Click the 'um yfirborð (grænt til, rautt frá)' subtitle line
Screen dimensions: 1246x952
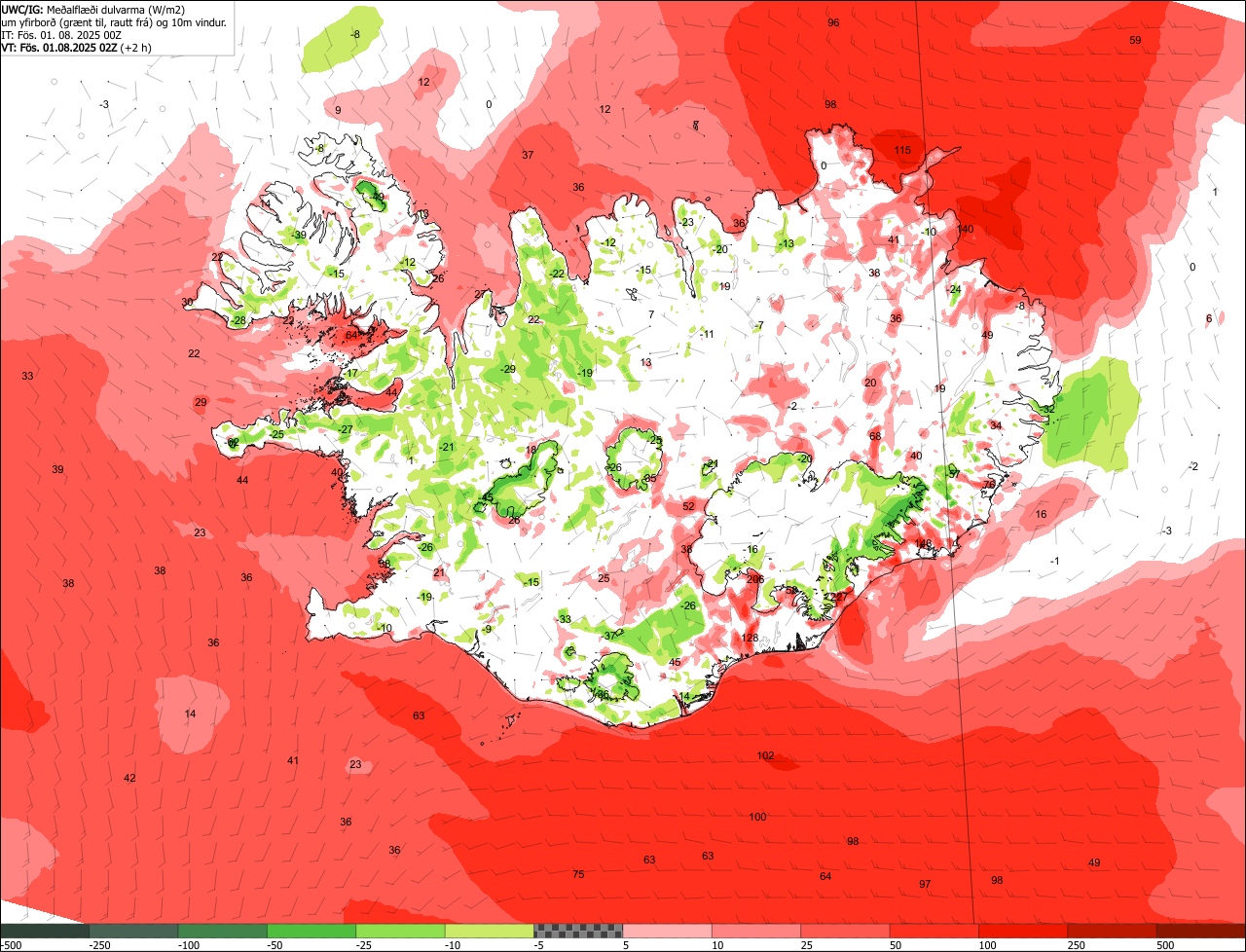click(x=116, y=21)
